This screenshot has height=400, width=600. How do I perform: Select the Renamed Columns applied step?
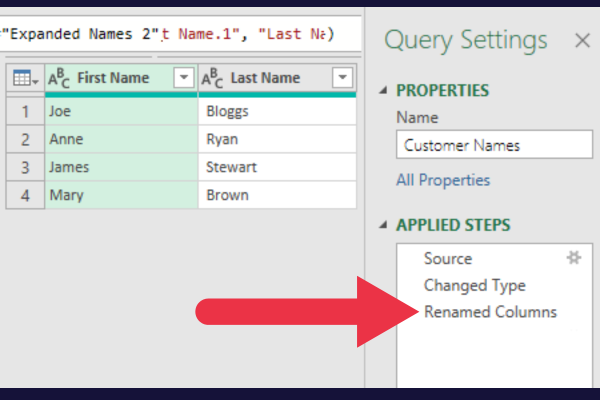pyautogui.click(x=490, y=312)
